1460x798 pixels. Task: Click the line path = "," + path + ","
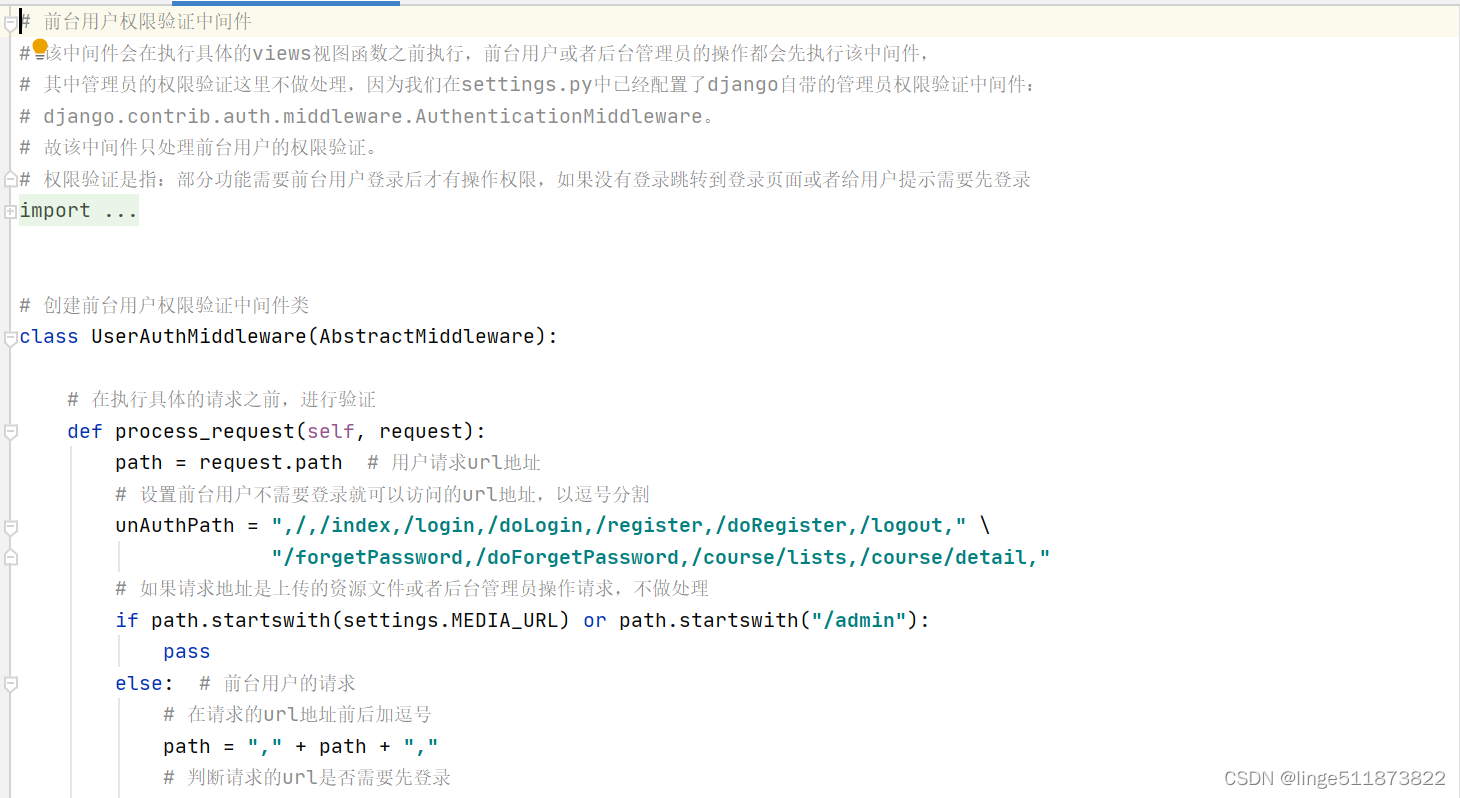pyautogui.click(x=301, y=747)
